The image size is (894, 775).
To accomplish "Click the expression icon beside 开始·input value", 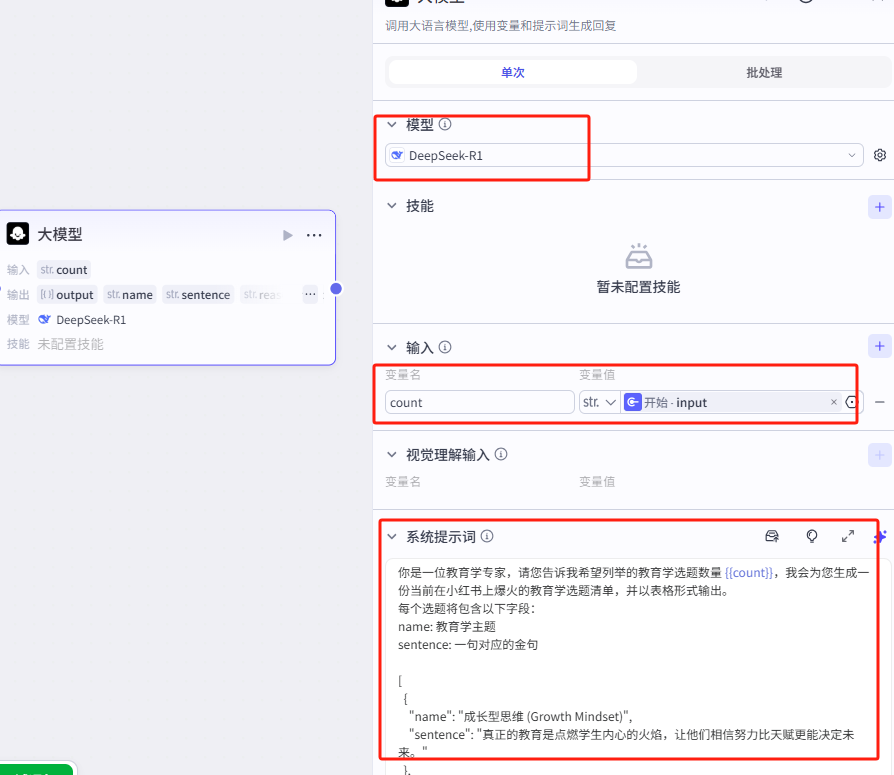I will 851,402.
